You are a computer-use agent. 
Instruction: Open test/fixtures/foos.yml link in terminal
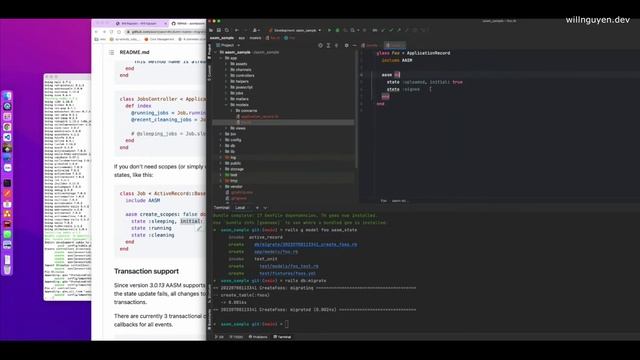click(288, 273)
